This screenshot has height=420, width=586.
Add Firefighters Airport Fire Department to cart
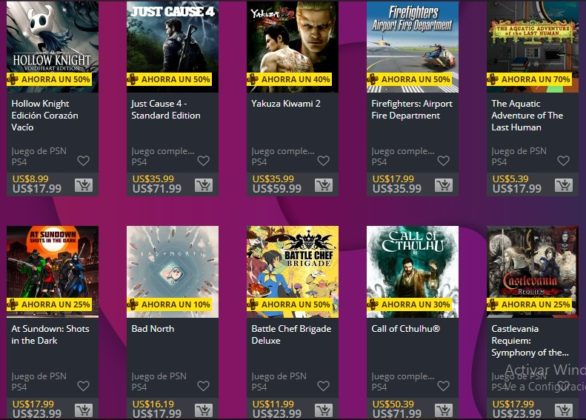click(x=444, y=185)
